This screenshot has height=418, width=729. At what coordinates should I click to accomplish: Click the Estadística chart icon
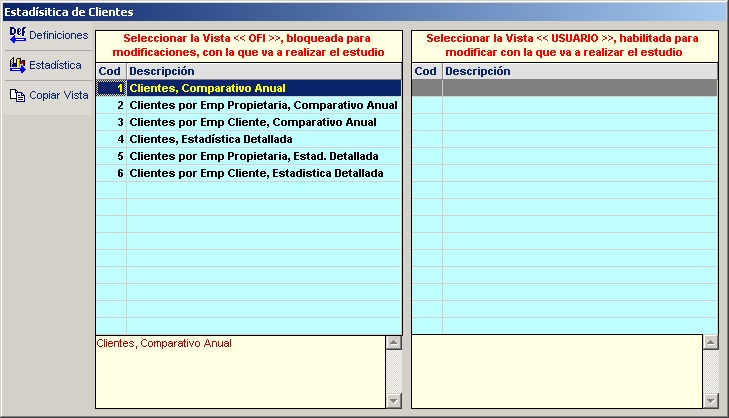click(x=16, y=65)
